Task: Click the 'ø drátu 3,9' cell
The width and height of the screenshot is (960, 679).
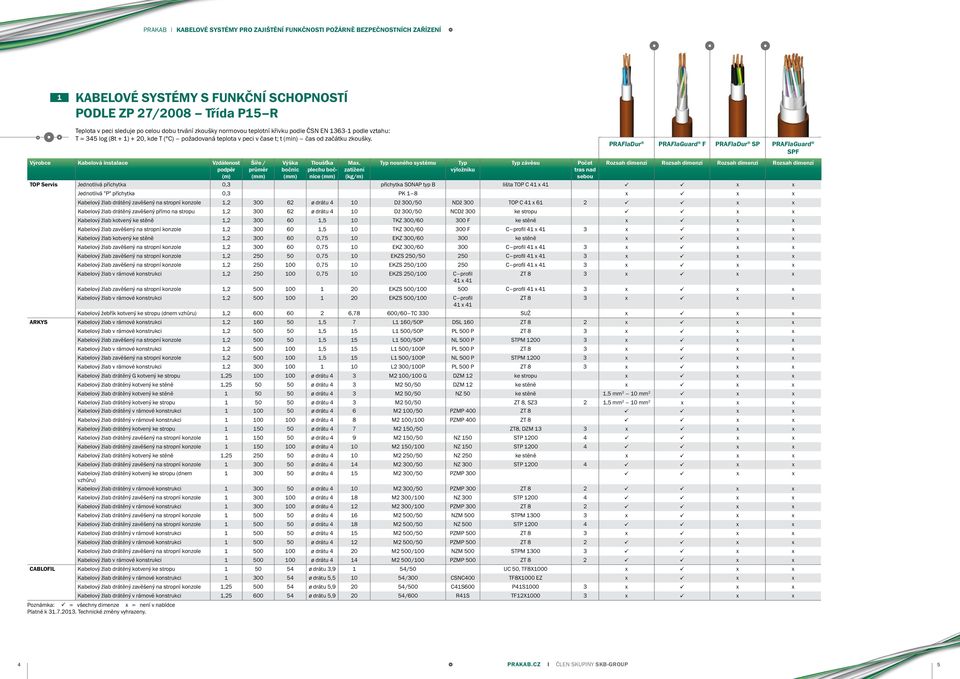Action: 322,569
